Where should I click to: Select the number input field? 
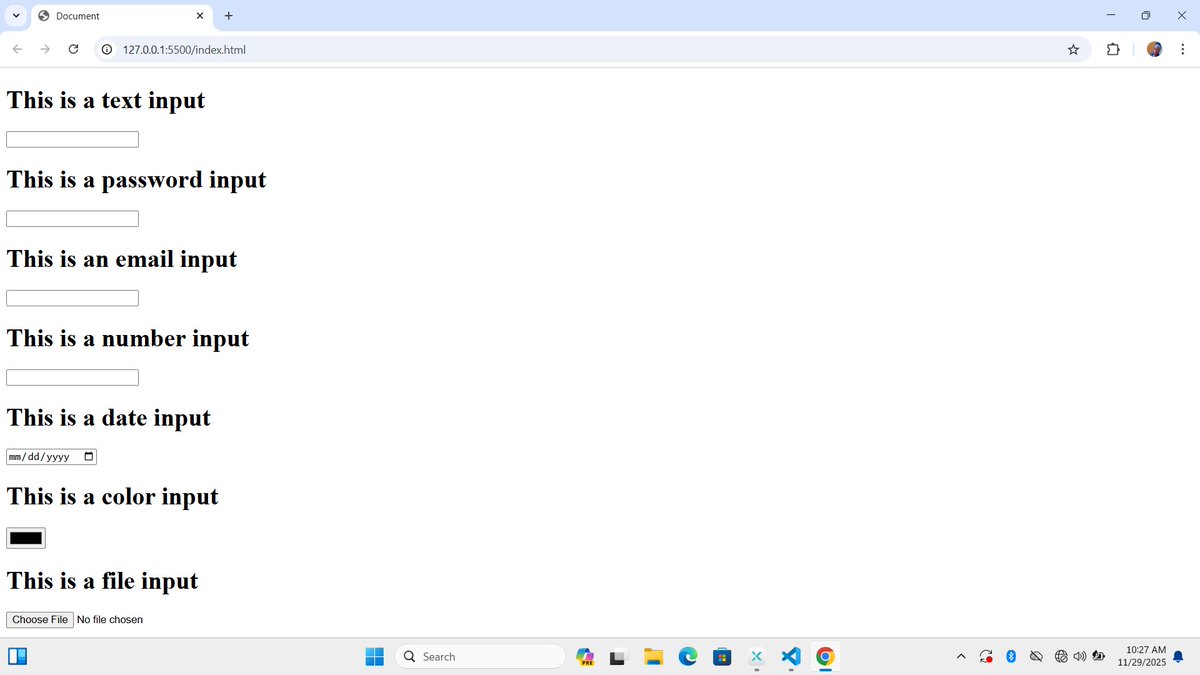(72, 377)
